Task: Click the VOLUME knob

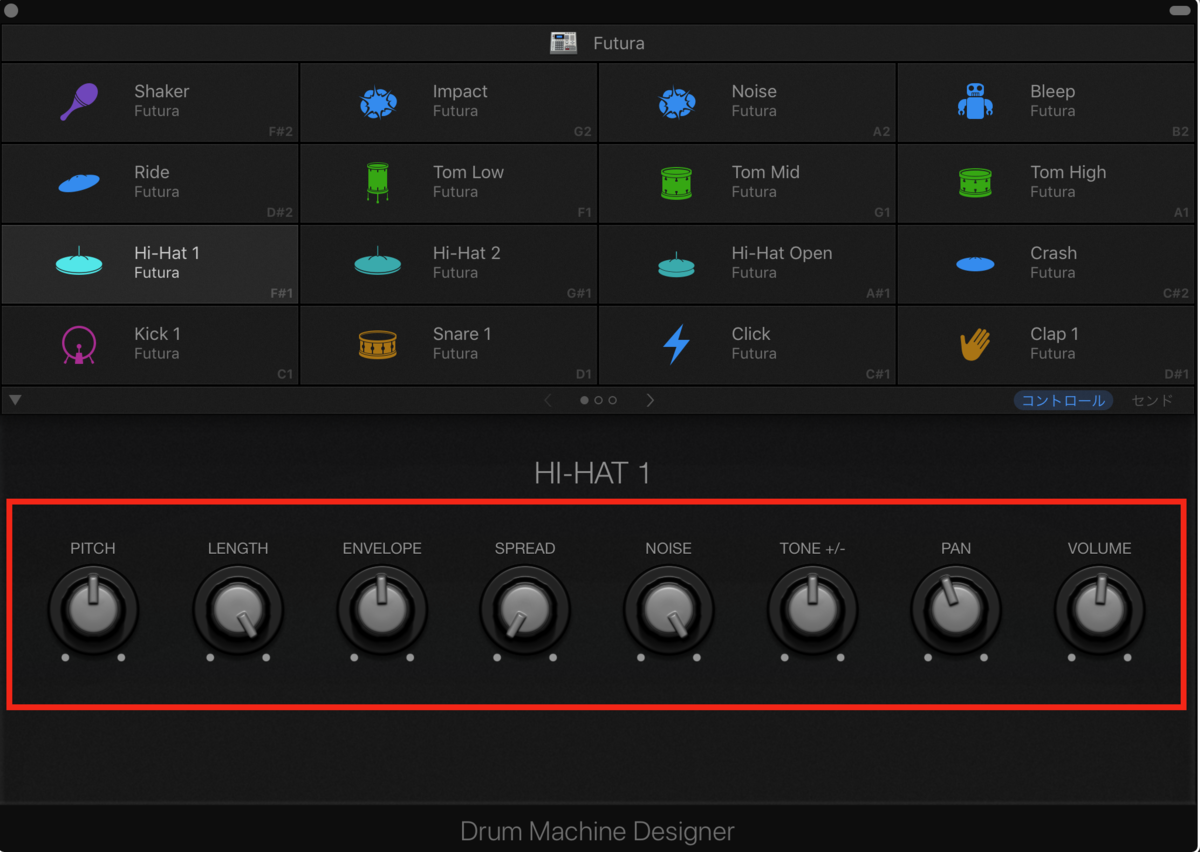Action: pos(1100,610)
